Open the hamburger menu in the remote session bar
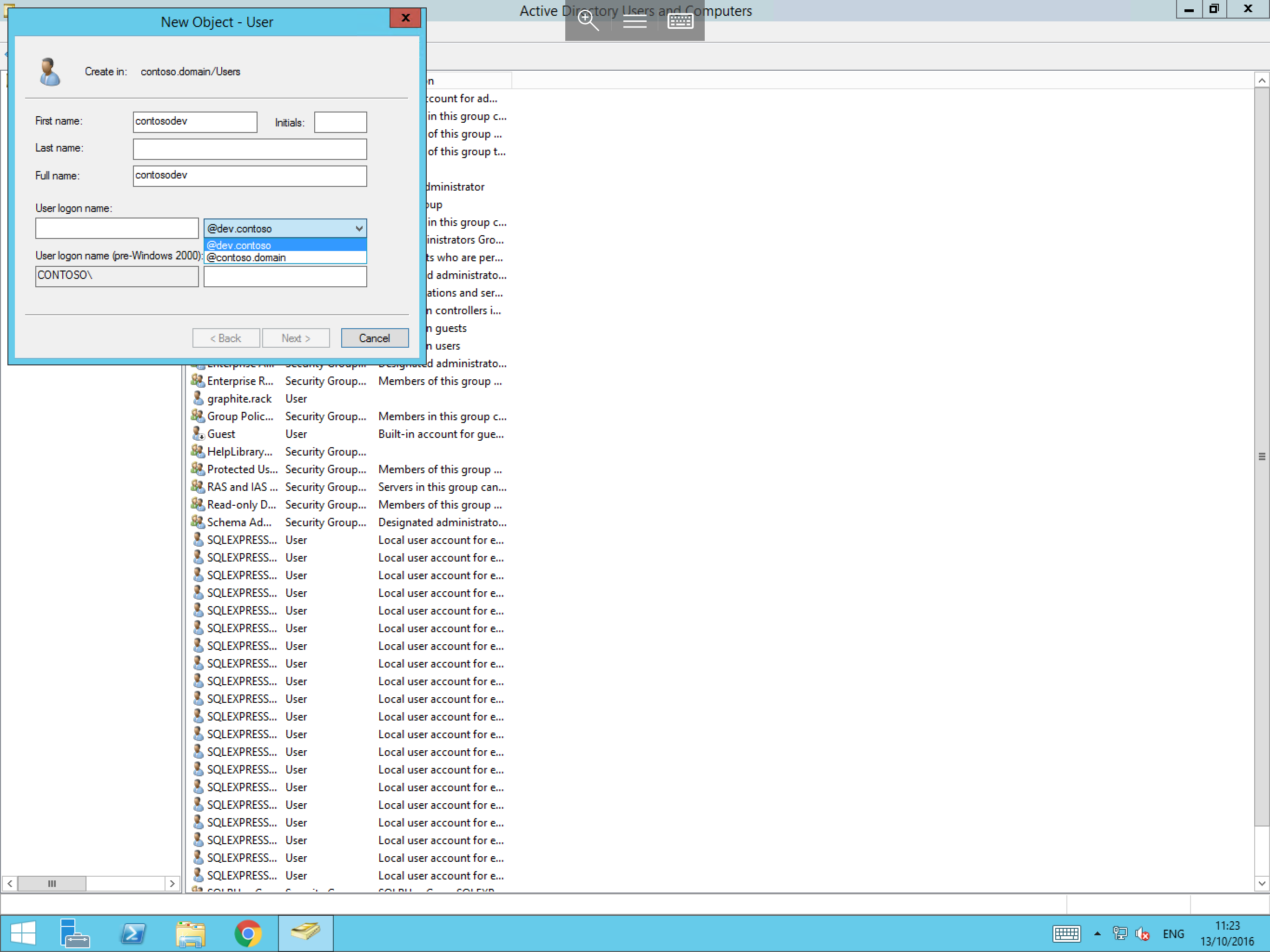Screen dimensions: 1270x952 (635, 21)
